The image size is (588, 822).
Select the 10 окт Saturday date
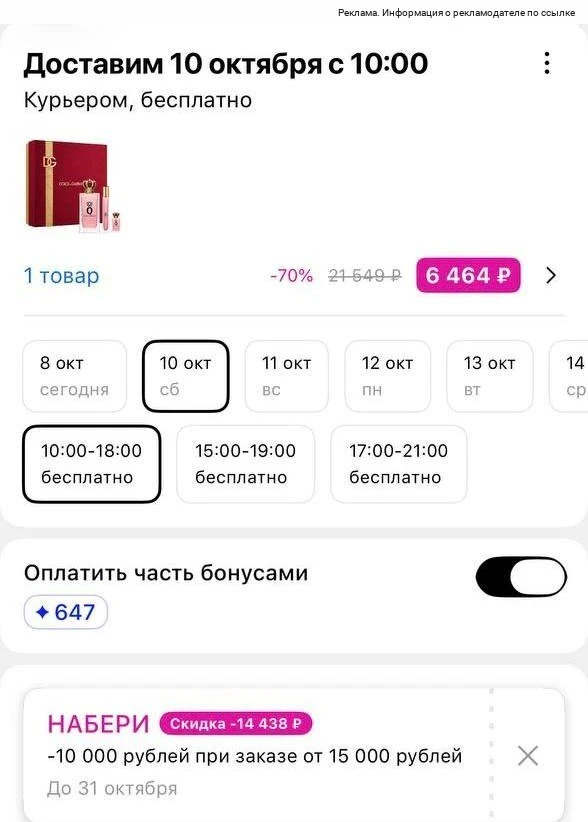(x=186, y=376)
